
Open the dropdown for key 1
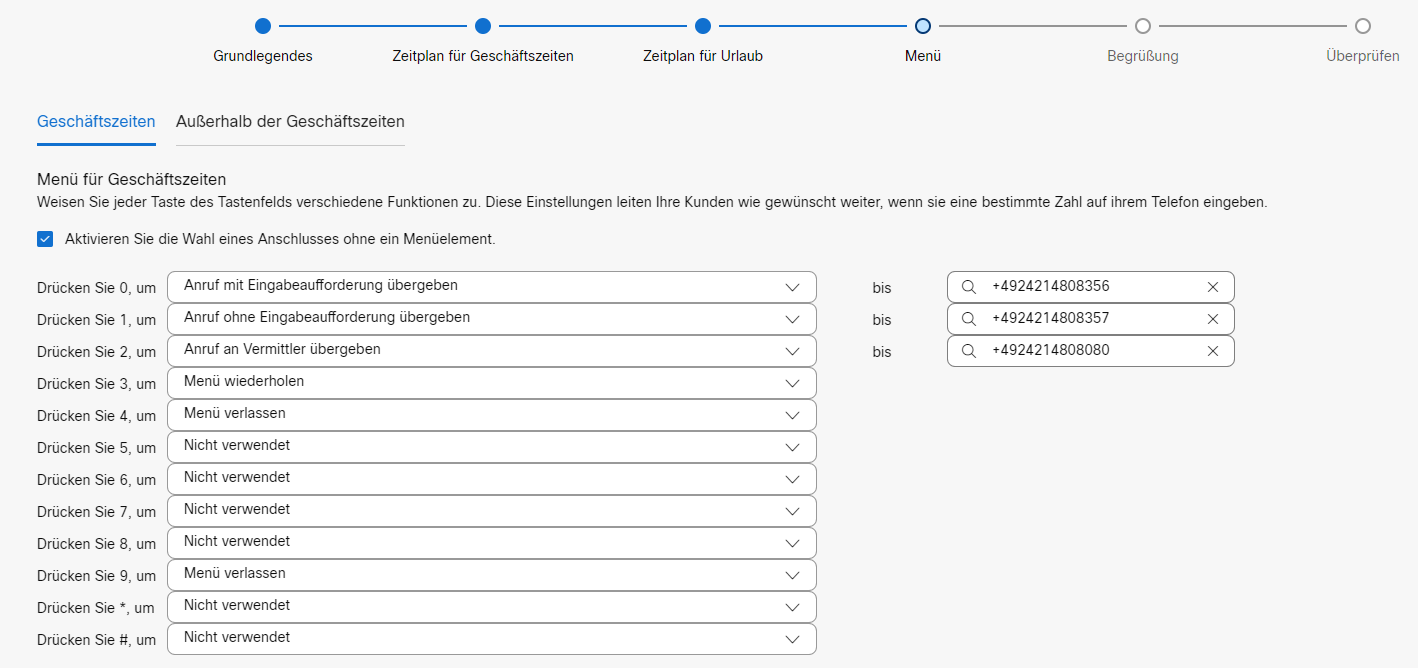click(x=492, y=319)
